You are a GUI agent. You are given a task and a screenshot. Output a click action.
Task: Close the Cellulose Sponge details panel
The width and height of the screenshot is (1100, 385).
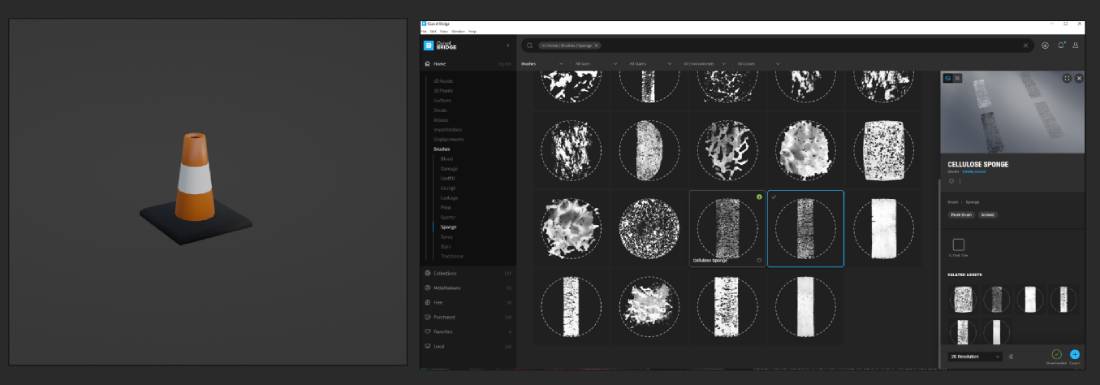click(x=1079, y=78)
